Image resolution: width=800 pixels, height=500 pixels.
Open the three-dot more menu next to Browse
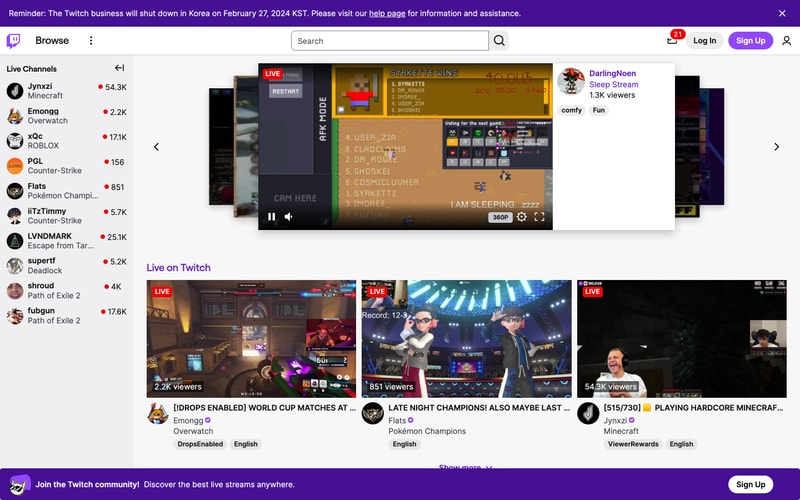91,40
